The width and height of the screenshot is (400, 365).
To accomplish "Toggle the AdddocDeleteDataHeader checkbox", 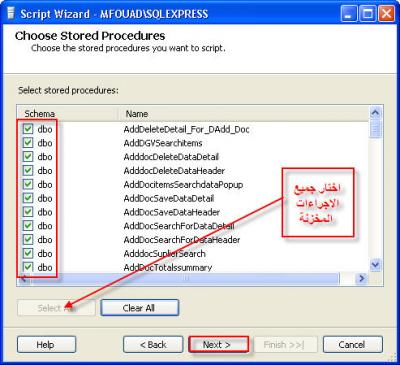I will [x=28, y=171].
